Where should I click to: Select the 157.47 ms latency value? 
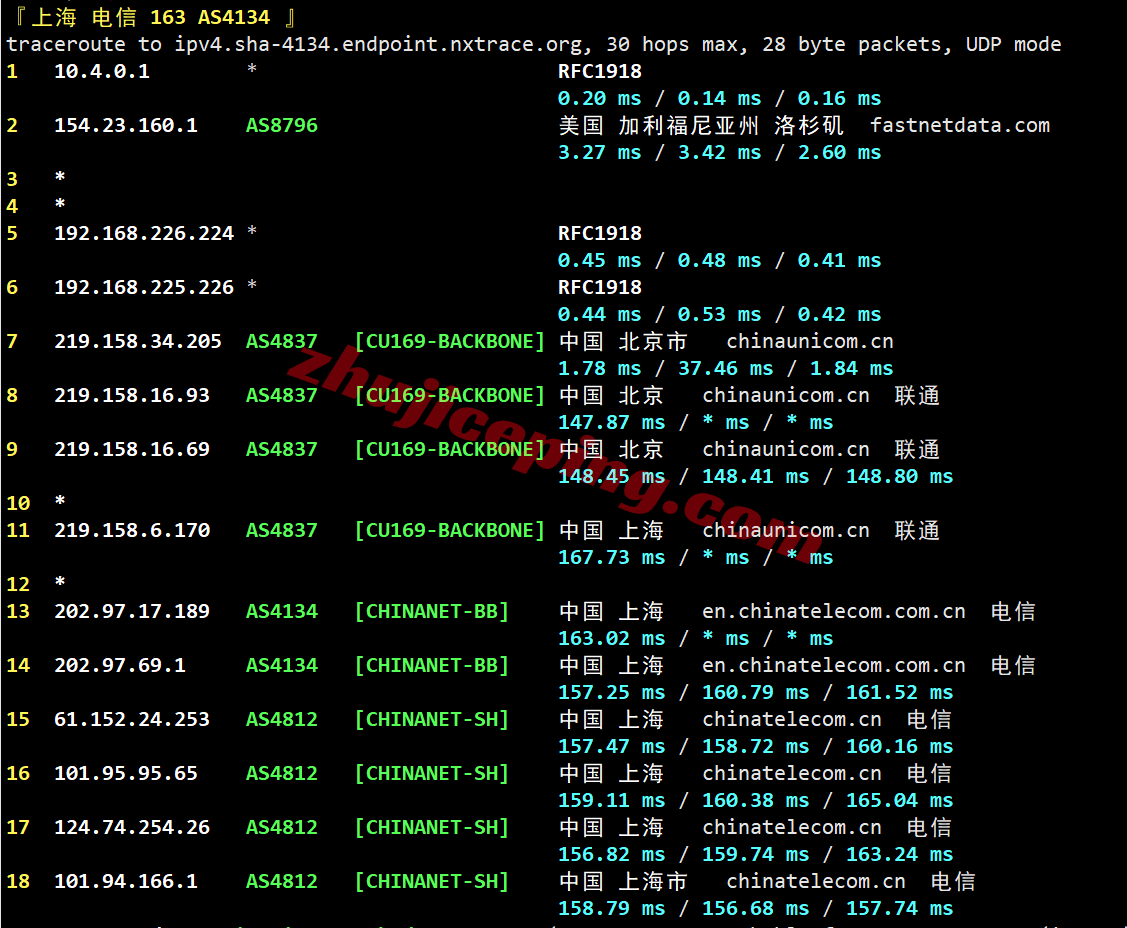[x=612, y=746]
